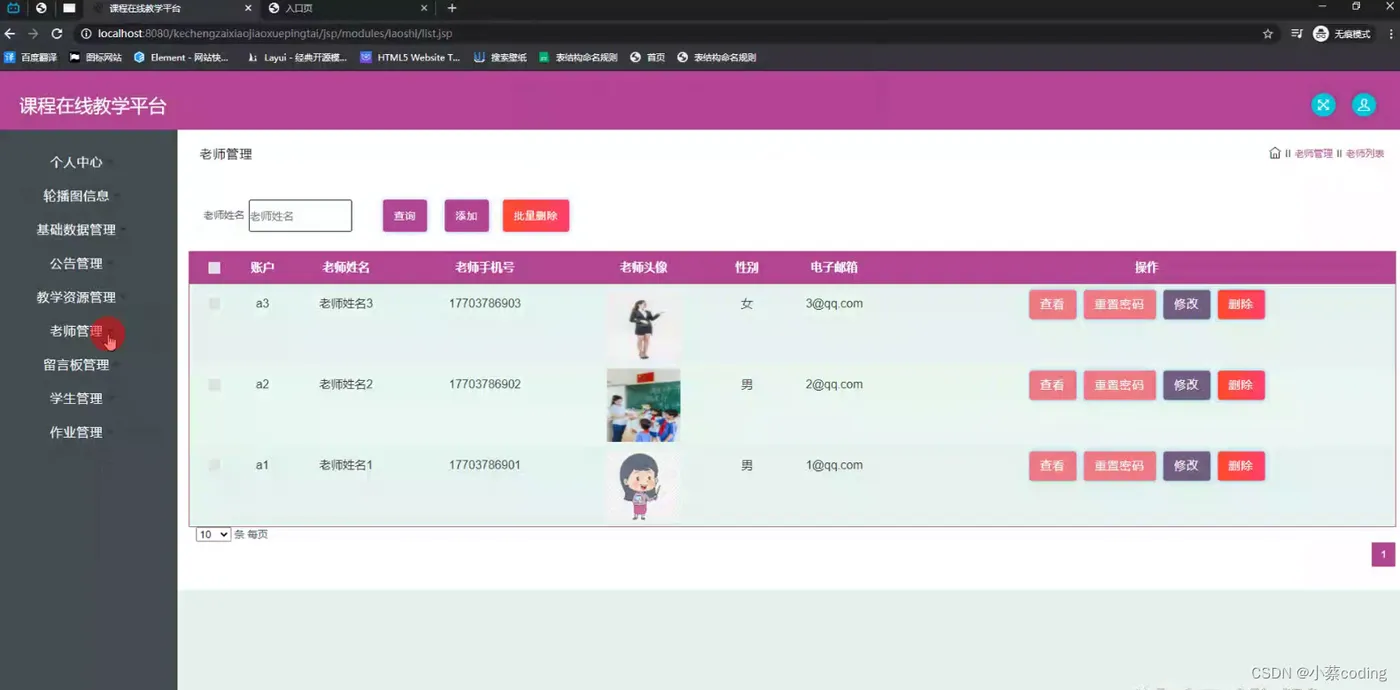Open Layui bookmark in bookmarks bar
The image size is (1400, 690).
297,57
